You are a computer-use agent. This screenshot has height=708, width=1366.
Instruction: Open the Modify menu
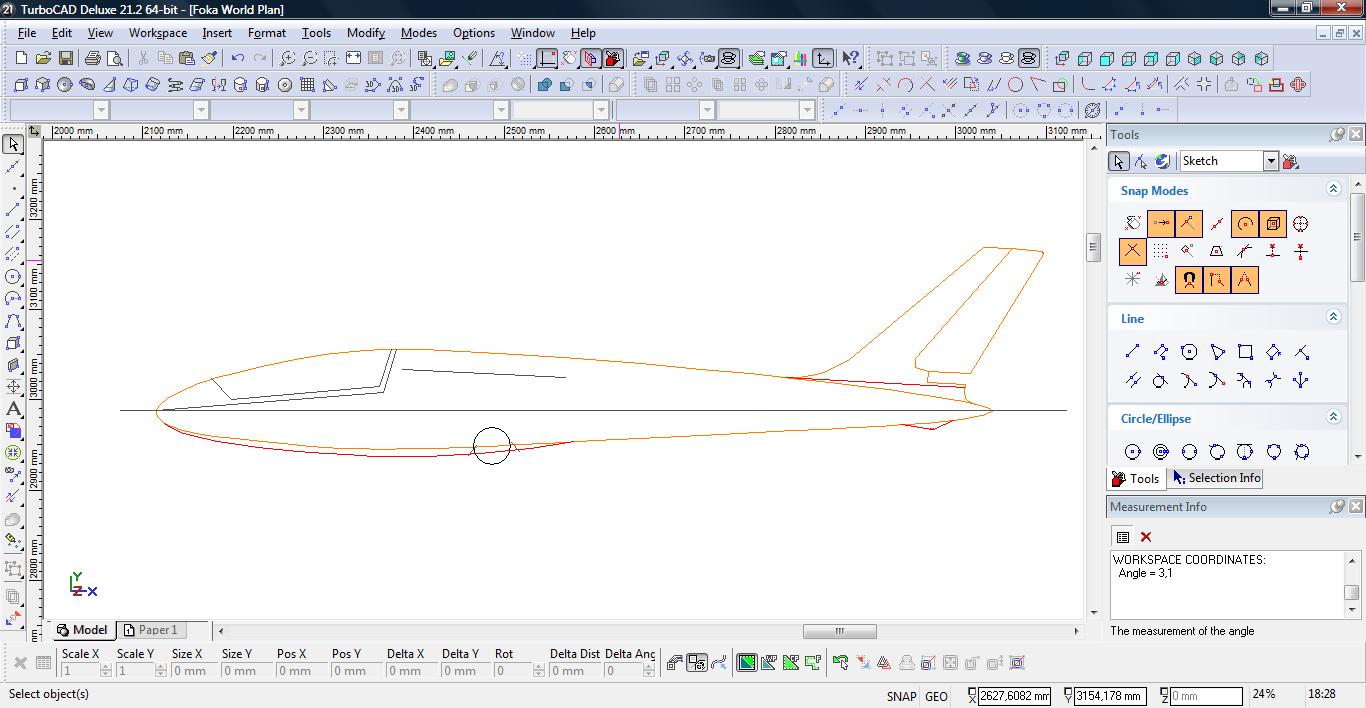365,33
